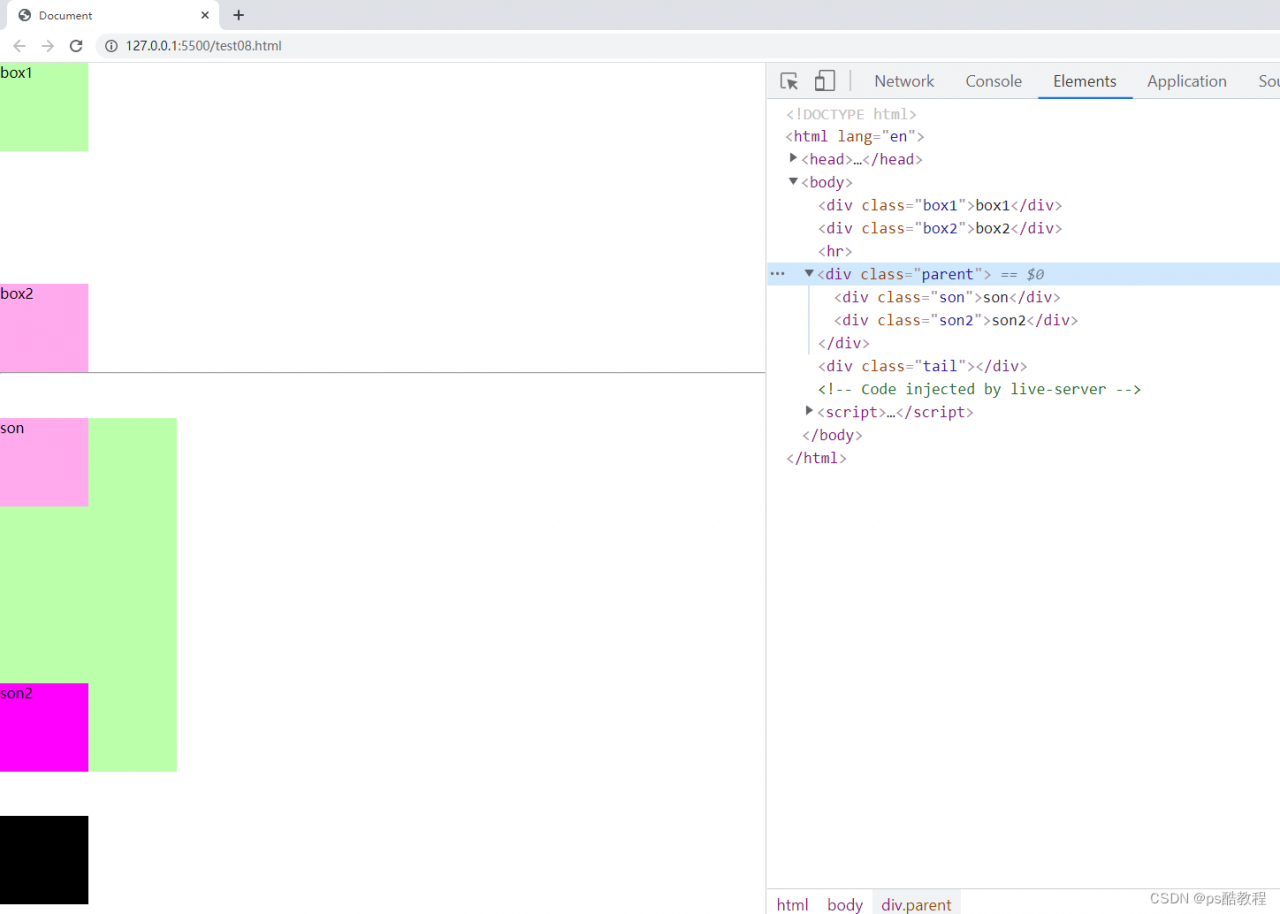Click the body breadcrumb in DevTools footer
The height and width of the screenshot is (914, 1280).
coord(844,904)
